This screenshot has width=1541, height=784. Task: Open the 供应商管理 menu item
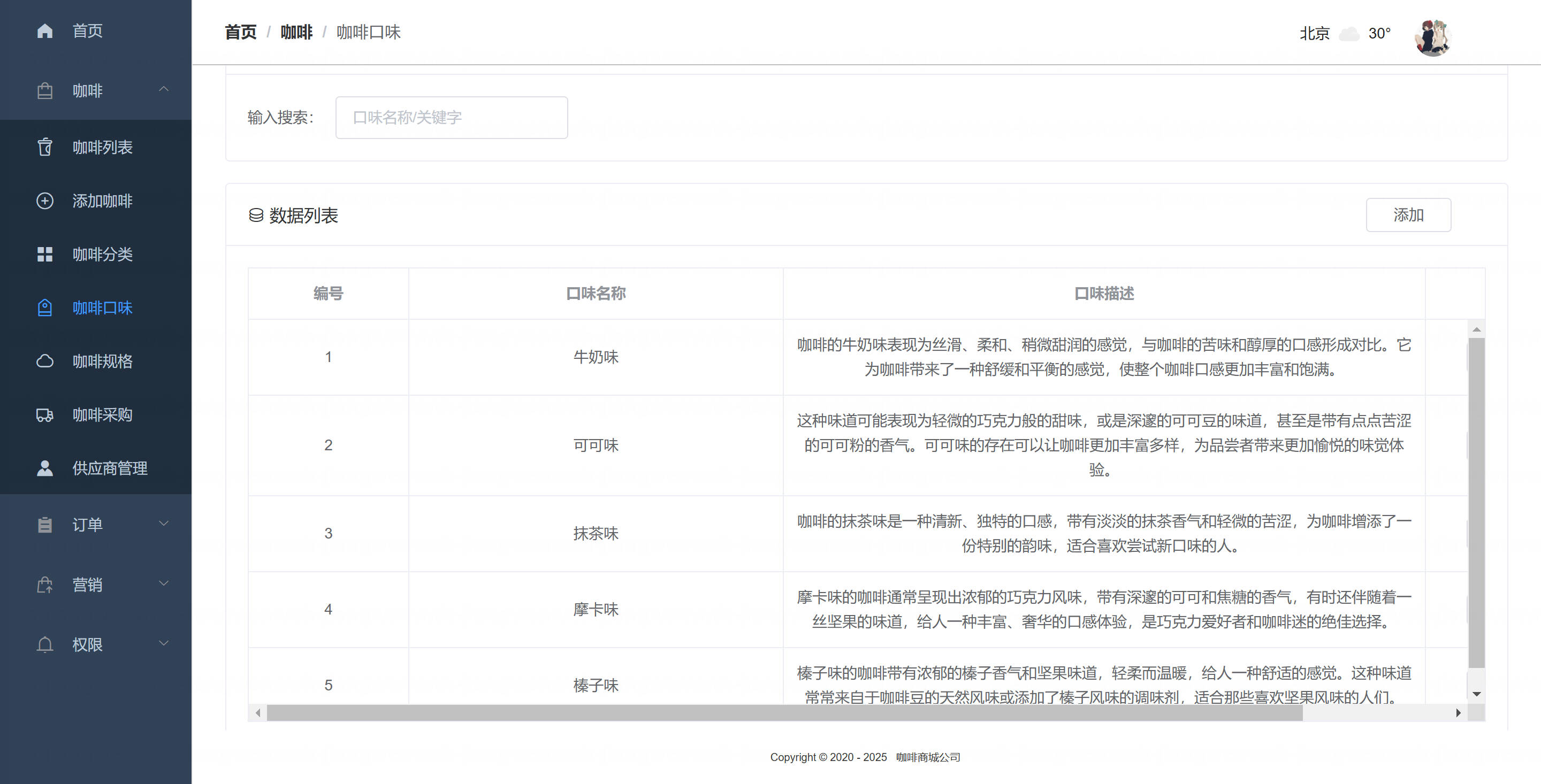[x=96, y=468]
